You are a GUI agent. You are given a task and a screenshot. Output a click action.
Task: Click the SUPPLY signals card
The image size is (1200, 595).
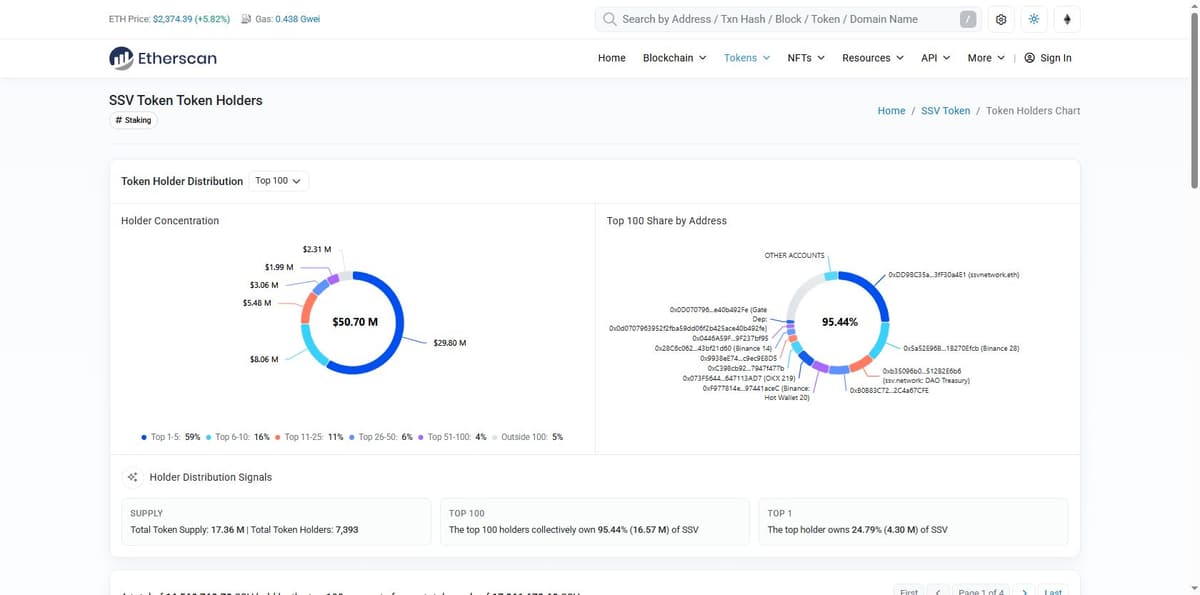[x=276, y=522]
